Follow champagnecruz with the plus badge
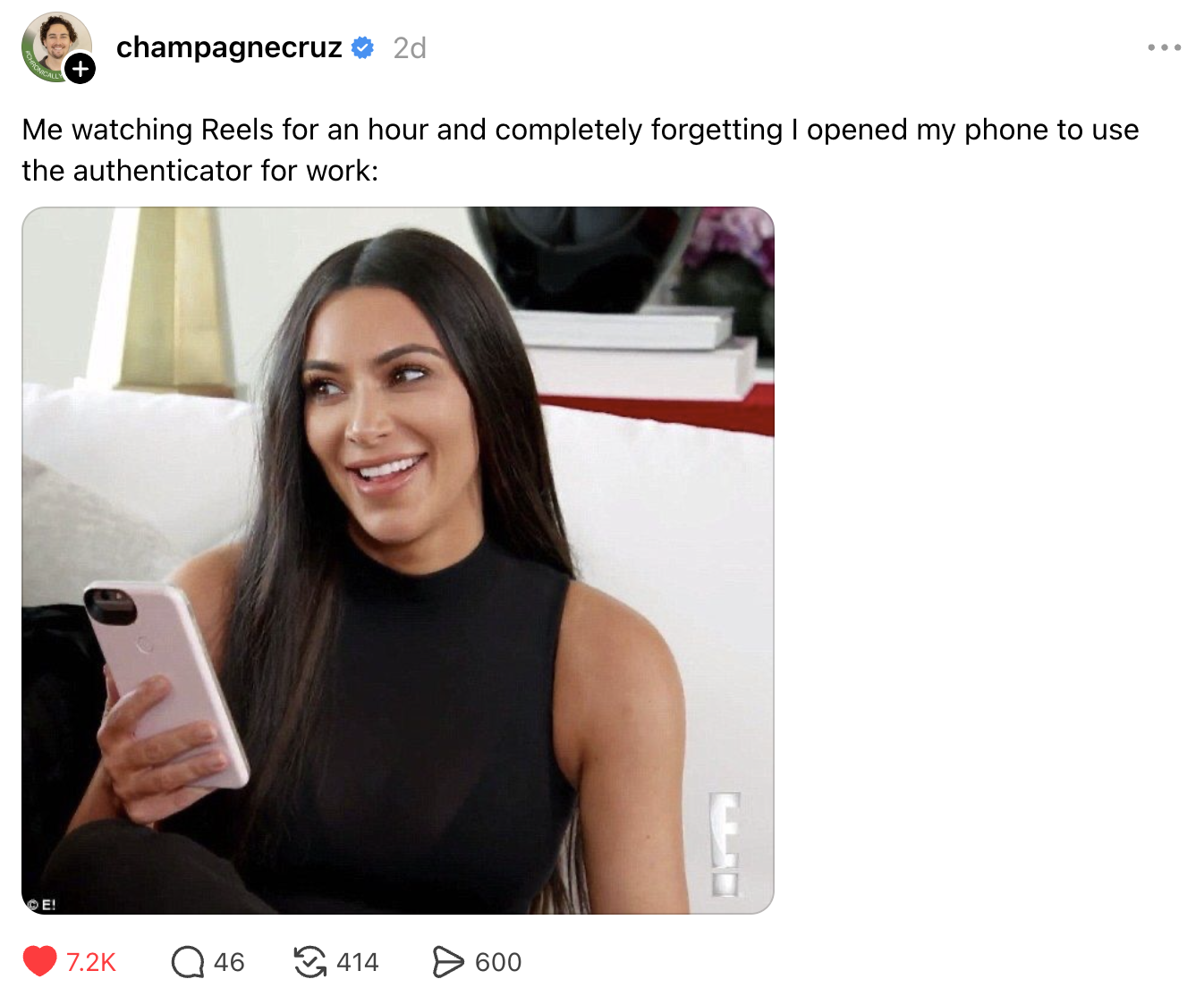This screenshot has height=996, width=1204. pyautogui.click(x=81, y=69)
